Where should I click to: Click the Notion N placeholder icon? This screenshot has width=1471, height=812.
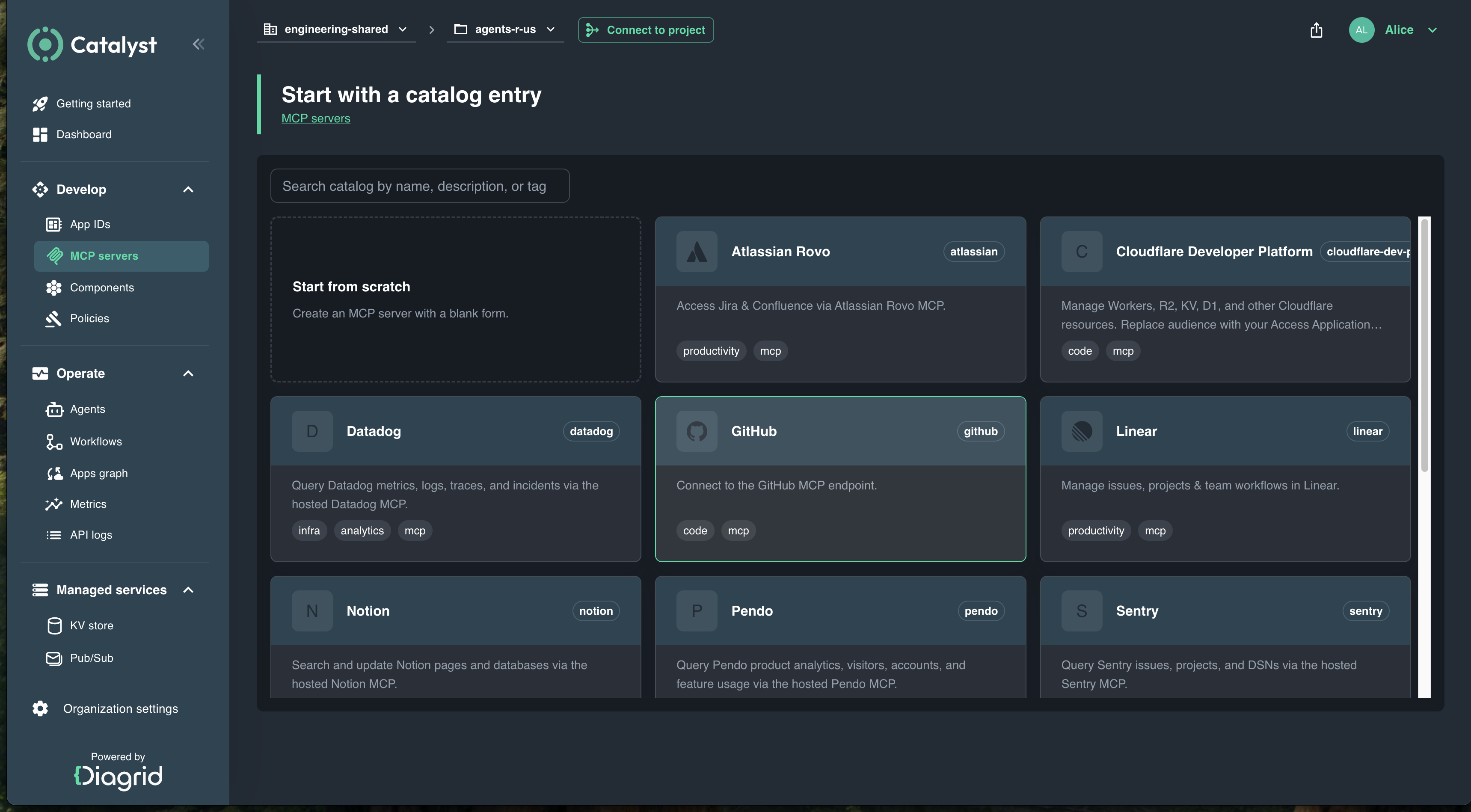(312, 611)
